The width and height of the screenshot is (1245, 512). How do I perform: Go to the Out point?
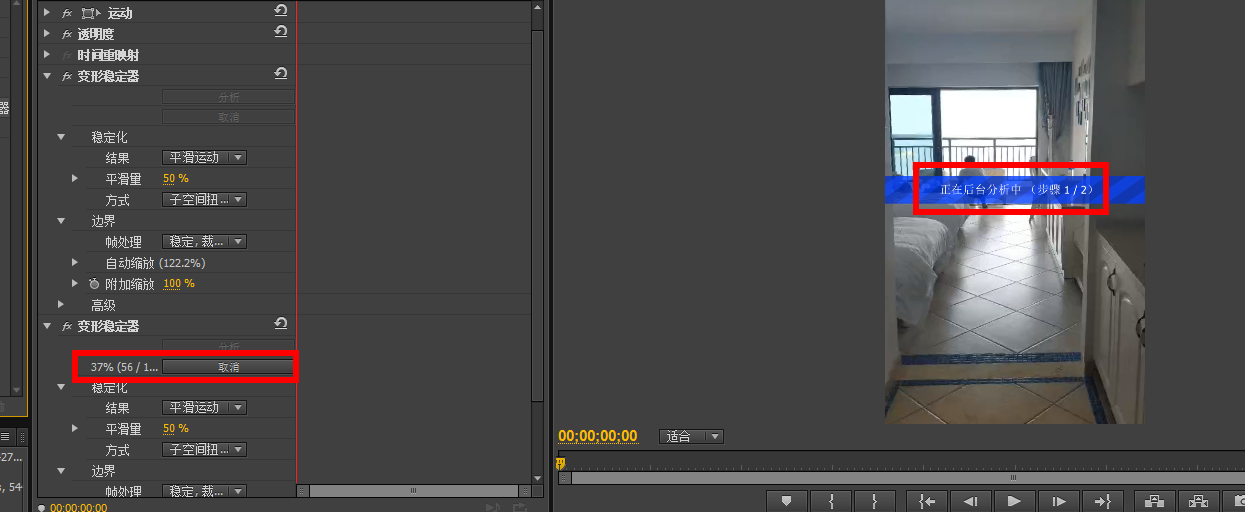[x=1102, y=501]
